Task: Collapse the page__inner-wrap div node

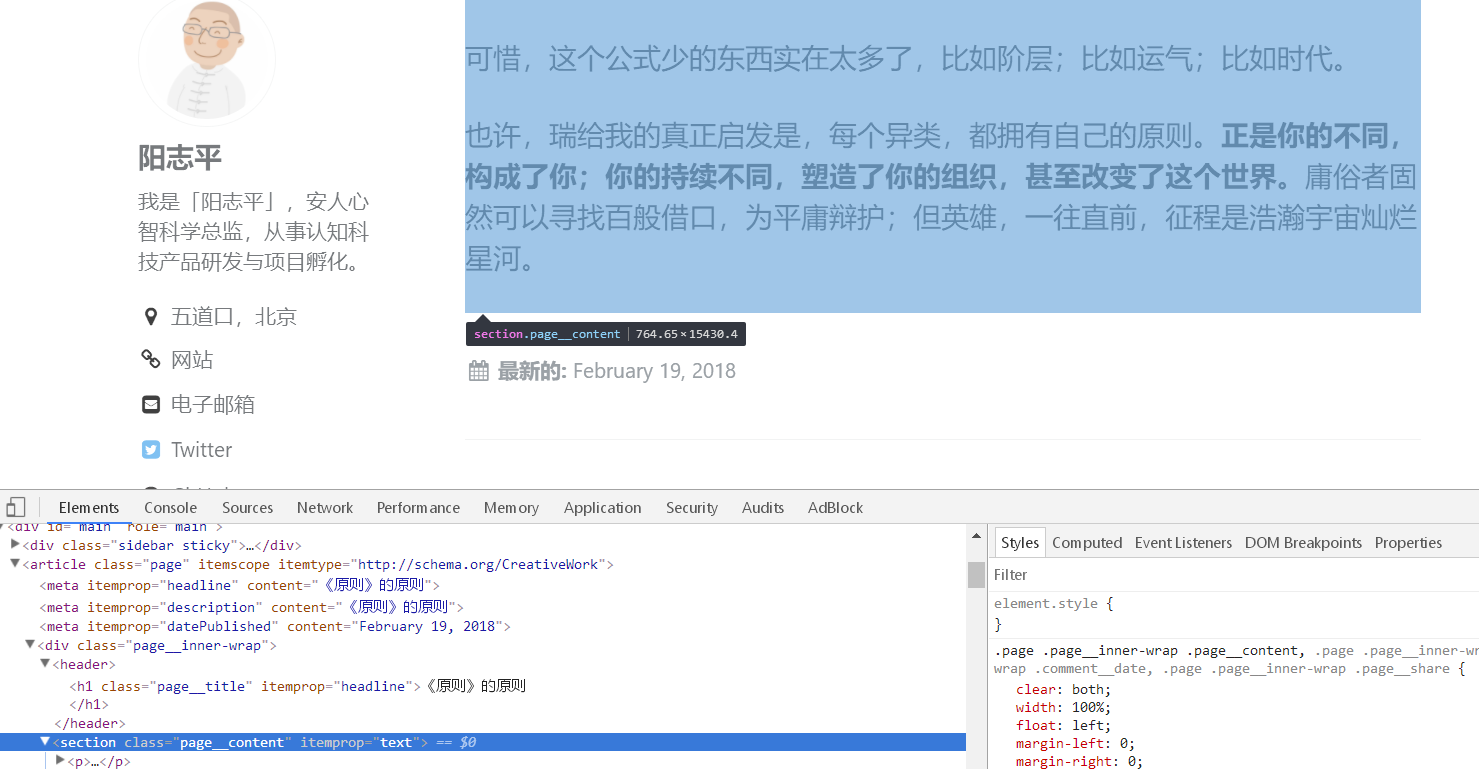Action: [30, 645]
